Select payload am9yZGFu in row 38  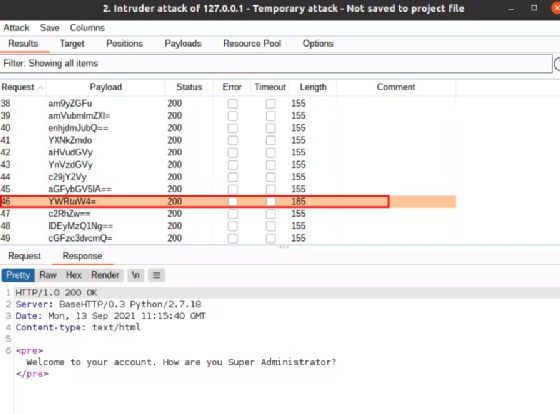click(x=70, y=104)
